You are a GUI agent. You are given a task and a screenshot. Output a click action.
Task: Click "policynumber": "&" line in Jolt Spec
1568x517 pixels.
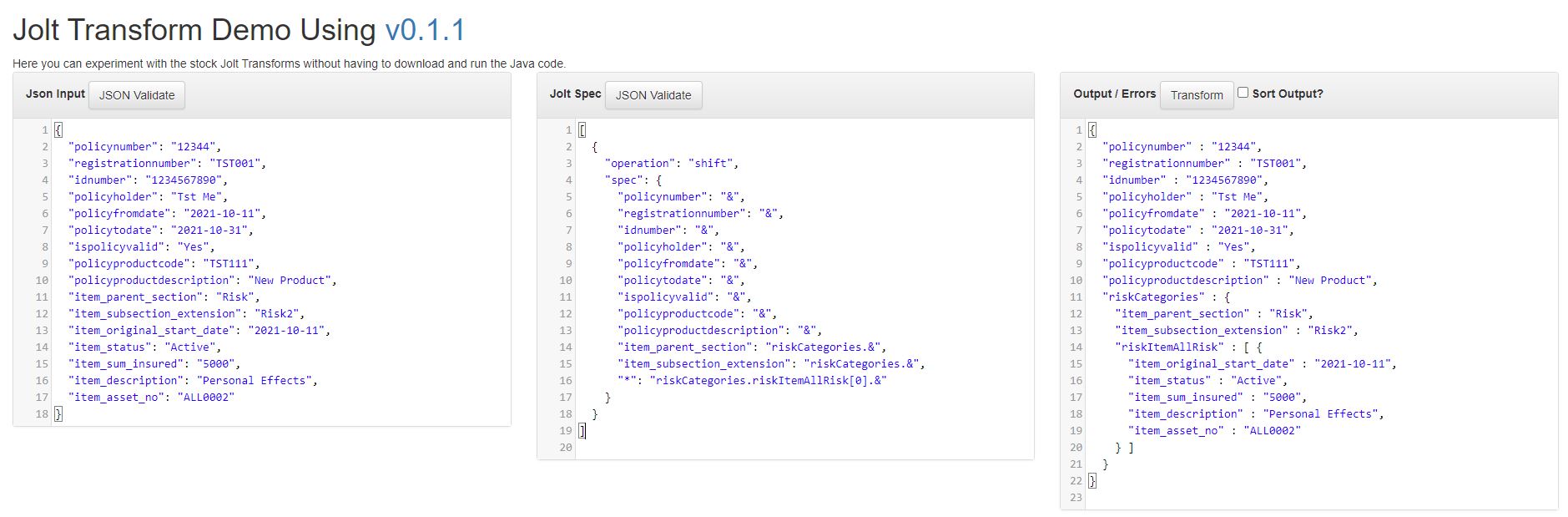[682, 197]
